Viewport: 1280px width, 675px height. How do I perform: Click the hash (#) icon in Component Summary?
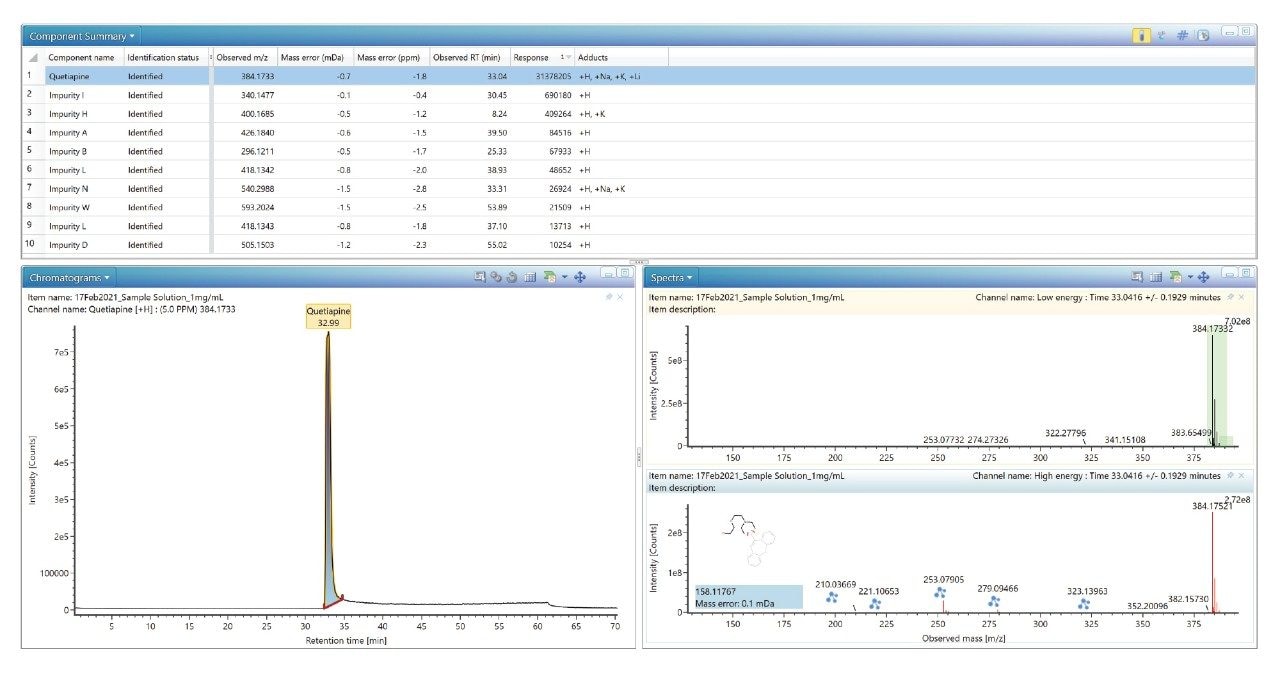pyautogui.click(x=1182, y=36)
